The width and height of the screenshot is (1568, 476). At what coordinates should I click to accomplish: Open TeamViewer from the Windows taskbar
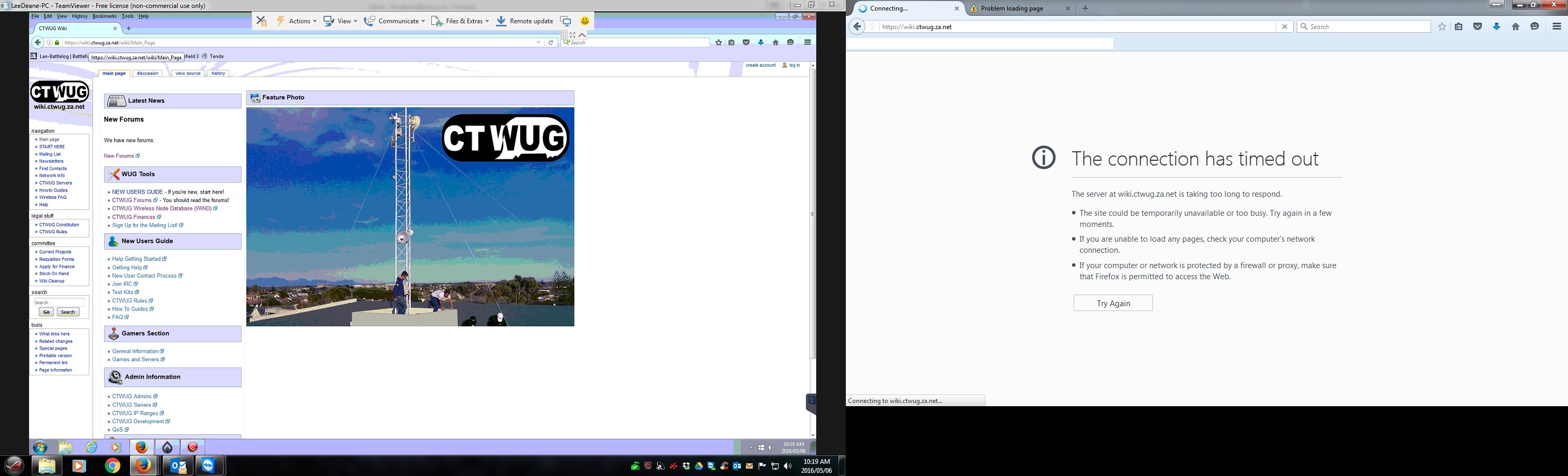(209, 465)
